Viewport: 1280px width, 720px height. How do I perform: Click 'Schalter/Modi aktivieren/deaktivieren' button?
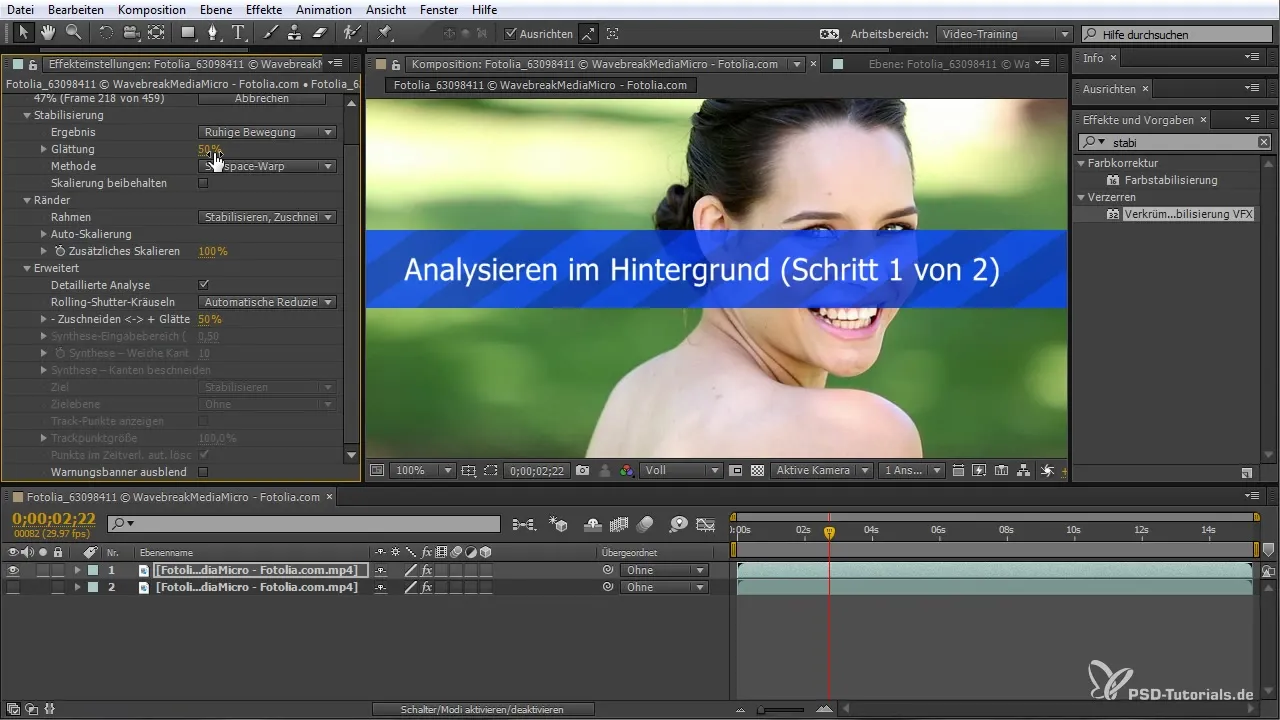[483, 709]
